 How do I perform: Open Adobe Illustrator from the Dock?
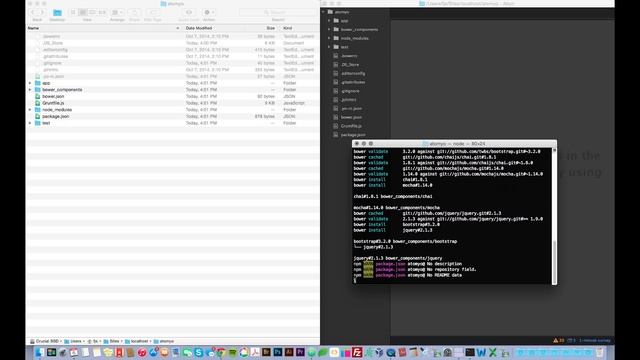coord(289,352)
